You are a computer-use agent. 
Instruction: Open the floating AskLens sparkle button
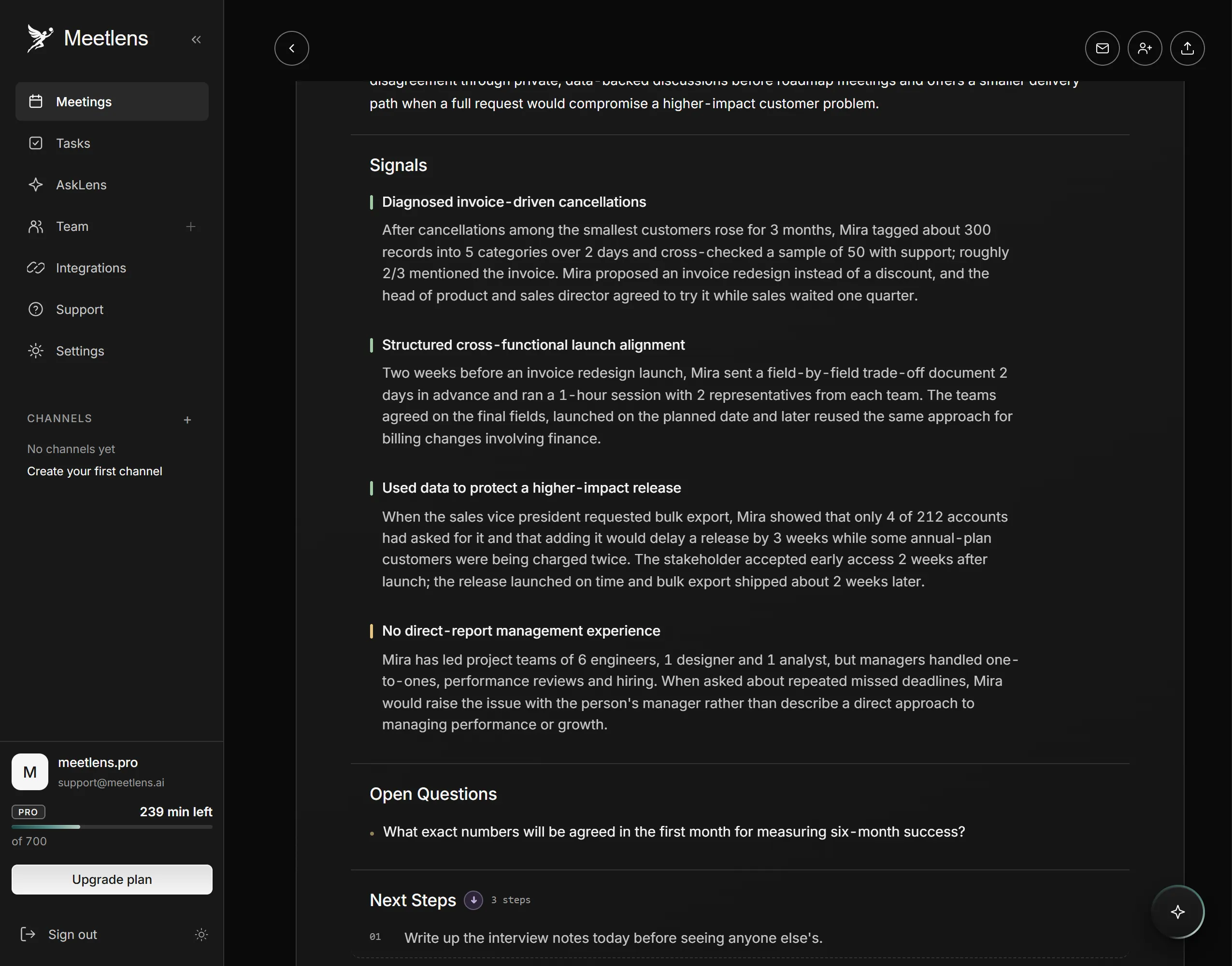1178,912
